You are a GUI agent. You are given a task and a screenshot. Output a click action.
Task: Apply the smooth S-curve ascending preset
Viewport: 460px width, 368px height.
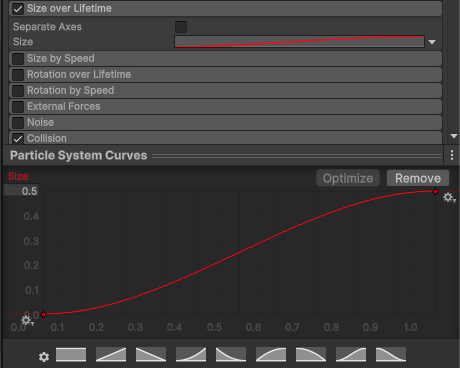(x=351, y=355)
